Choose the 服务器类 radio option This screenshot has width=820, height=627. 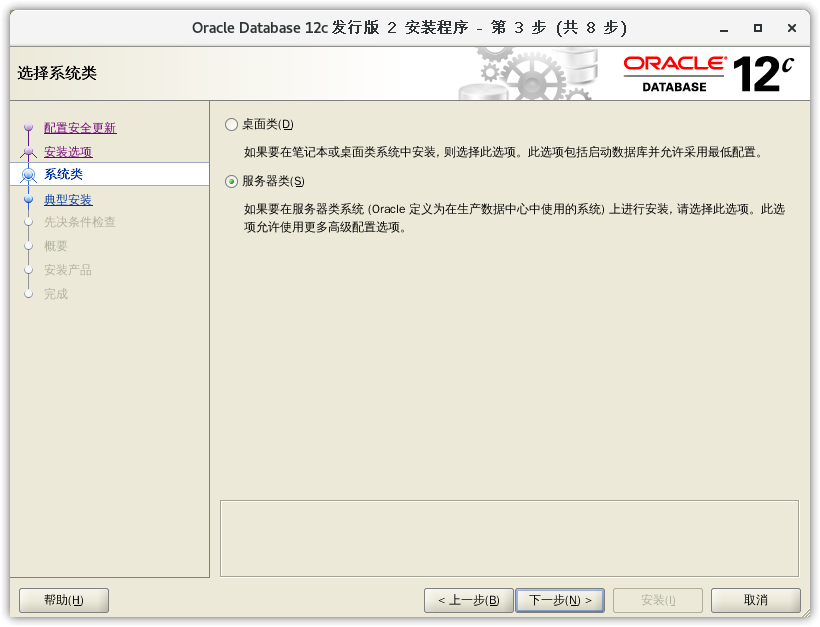point(232,182)
